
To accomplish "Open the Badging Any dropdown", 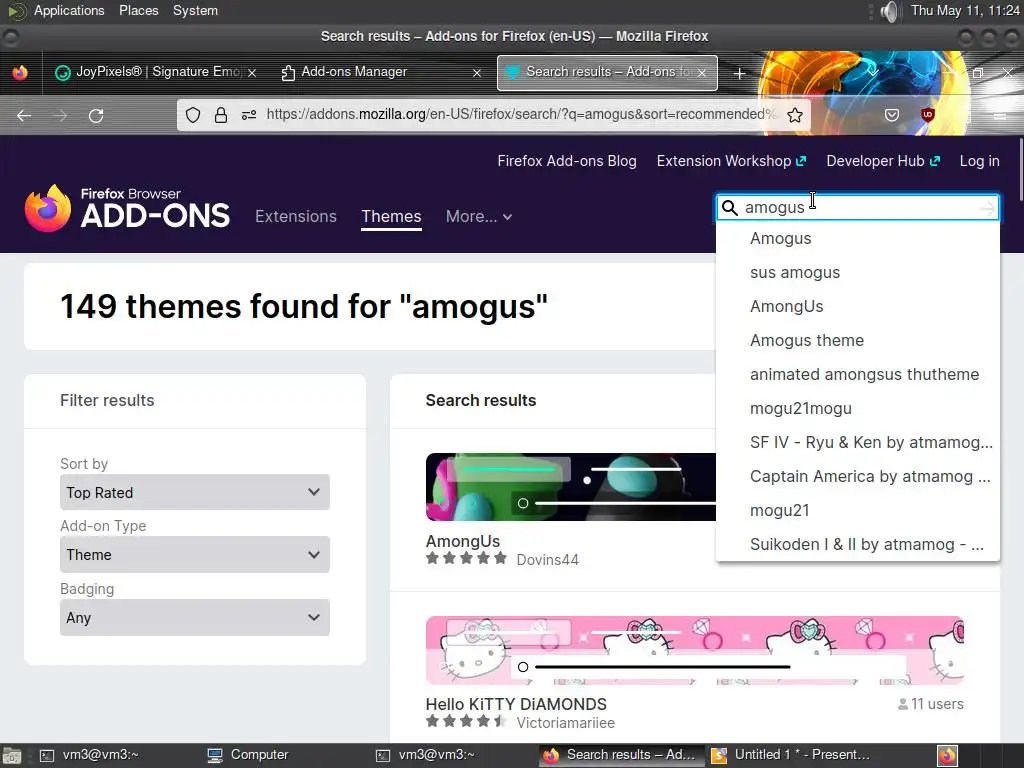I will pyautogui.click(x=195, y=617).
